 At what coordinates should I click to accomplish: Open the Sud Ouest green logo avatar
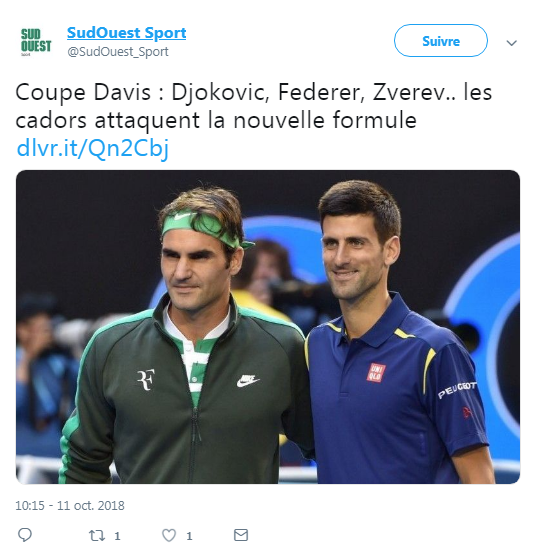[x=36, y=42]
